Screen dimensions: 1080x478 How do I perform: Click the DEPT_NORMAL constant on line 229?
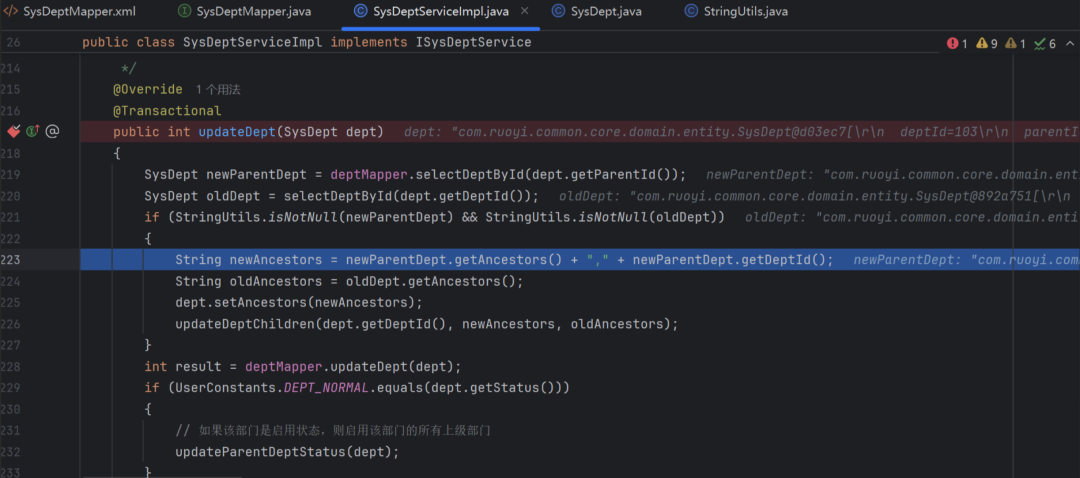(x=326, y=388)
